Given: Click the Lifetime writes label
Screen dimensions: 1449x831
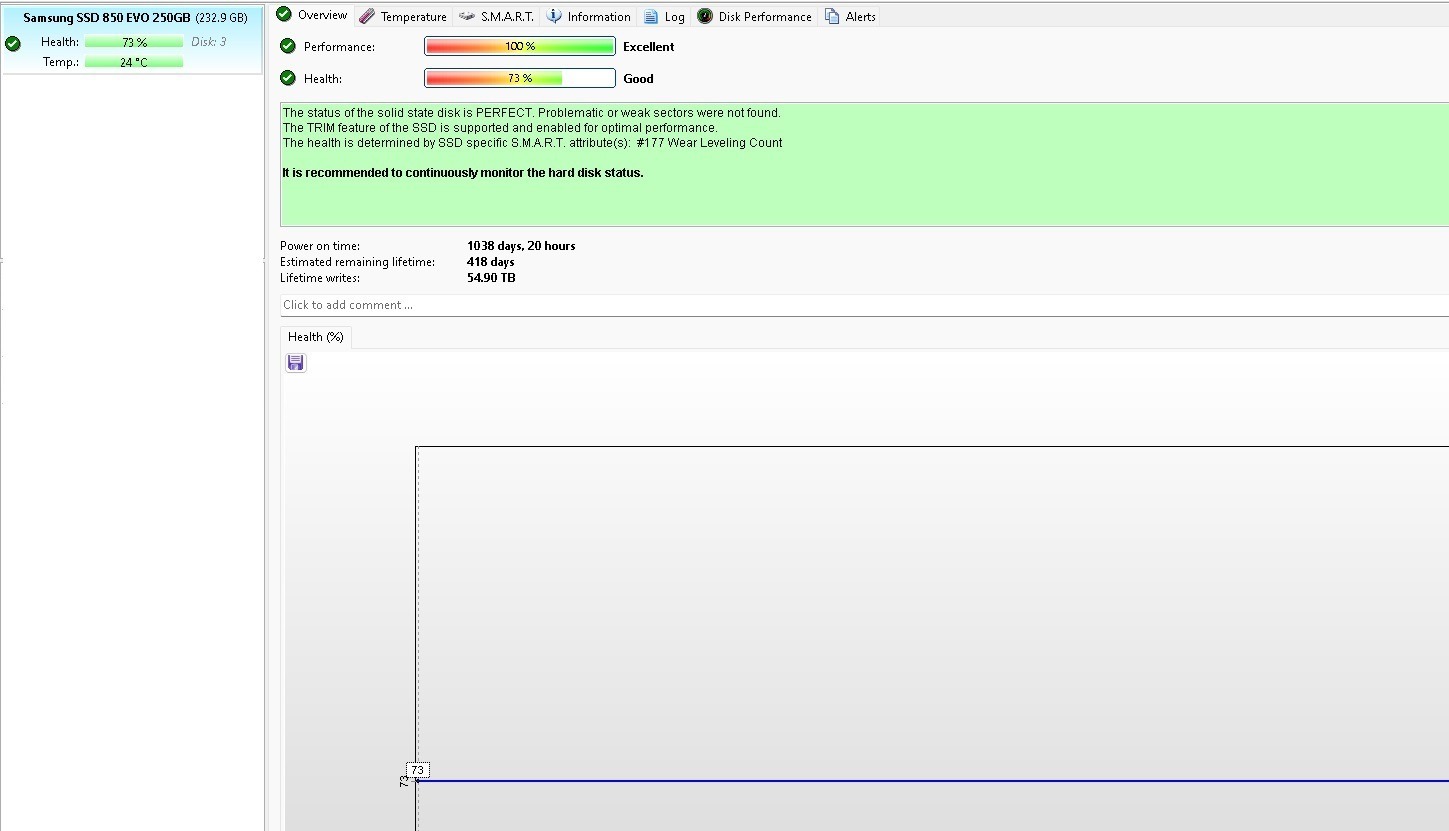Looking at the screenshot, I should pyautogui.click(x=320, y=278).
